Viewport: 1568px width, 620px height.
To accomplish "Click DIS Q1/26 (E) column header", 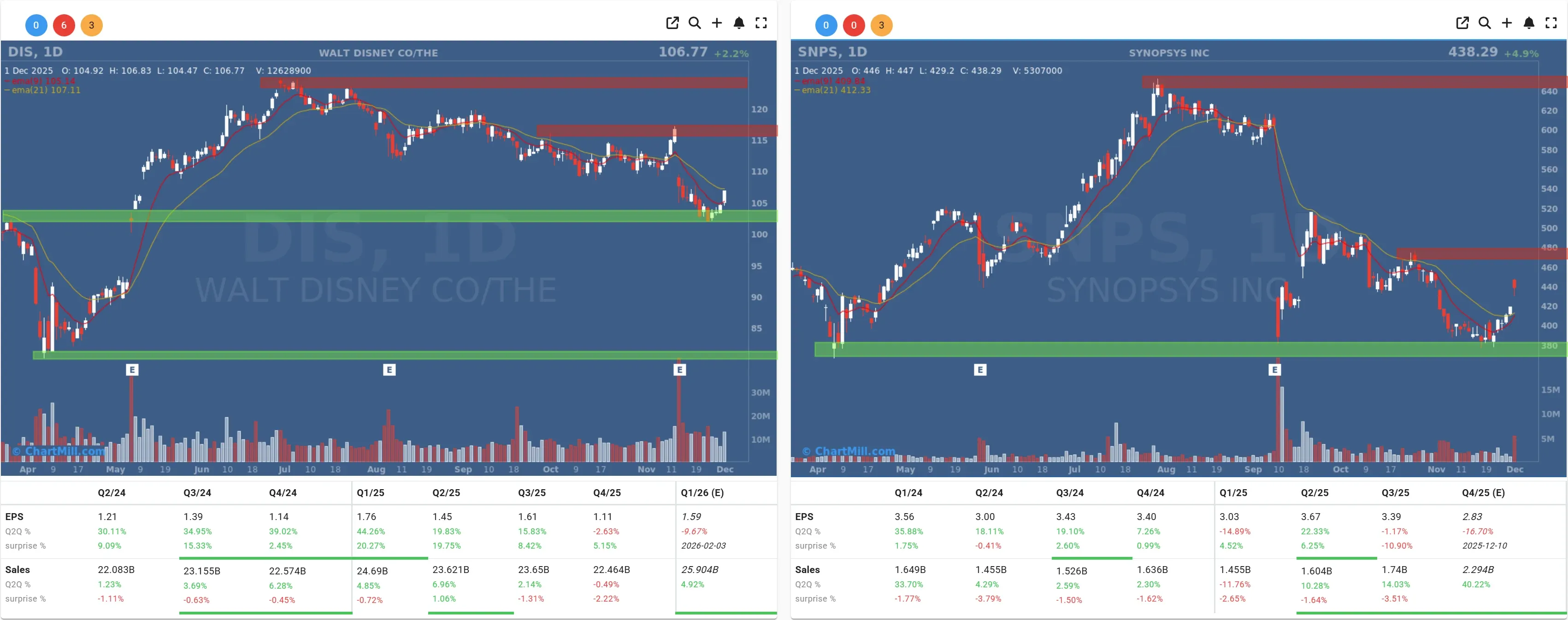I will click(x=702, y=493).
